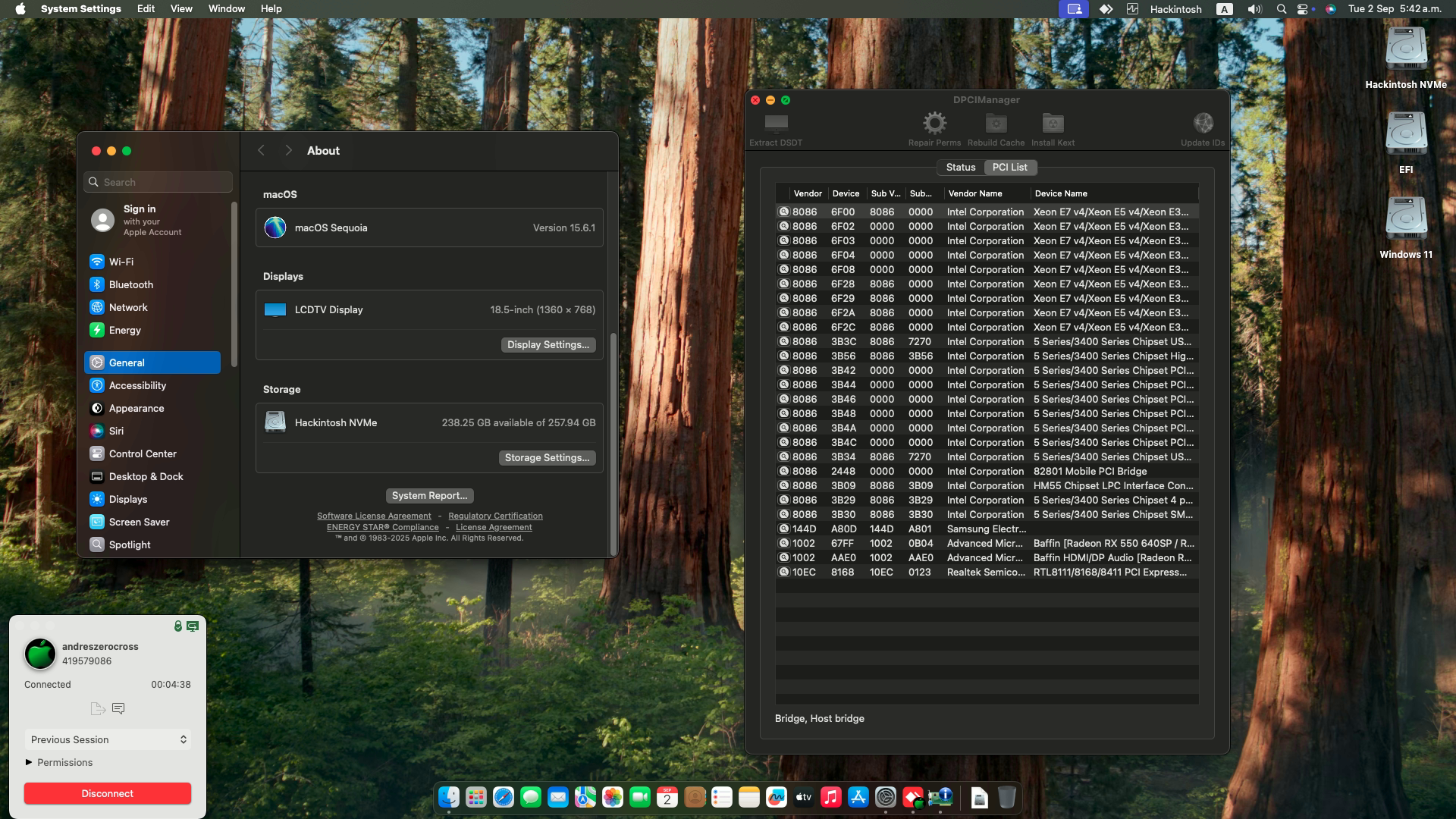The image size is (1456, 819).
Task: Select the General gear icon in System Settings sidebar
Action: 97,362
